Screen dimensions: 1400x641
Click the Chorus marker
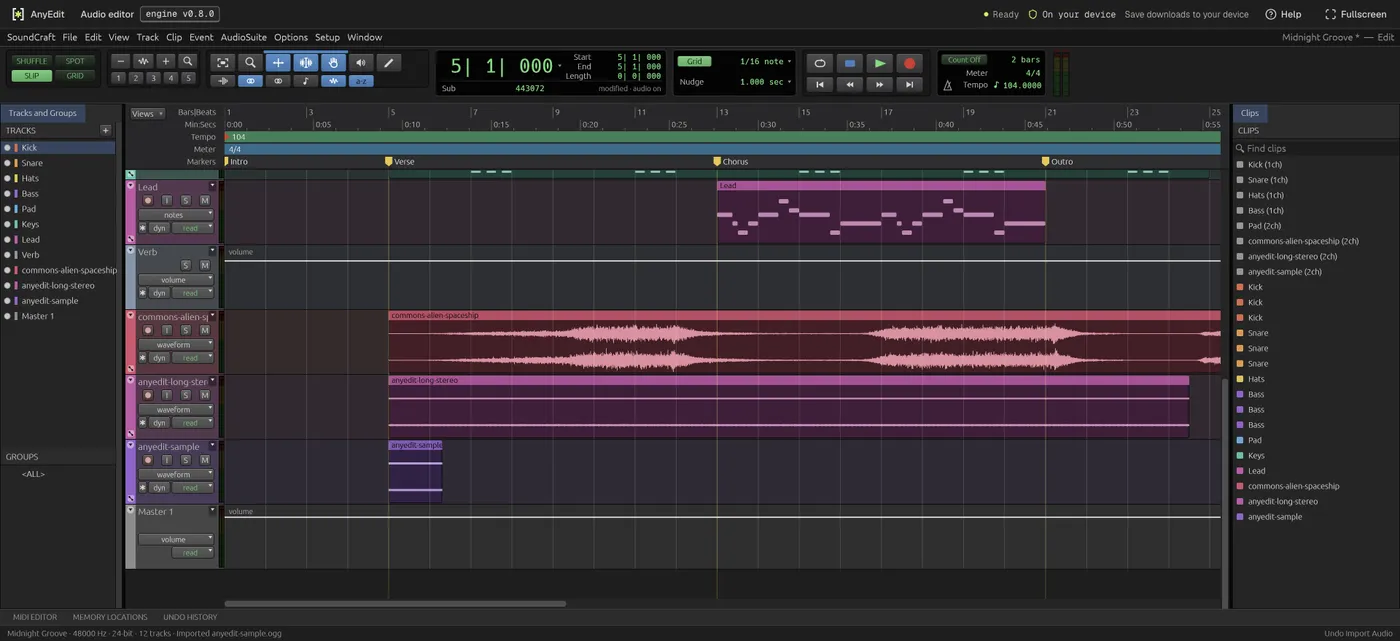(x=730, y=161)
